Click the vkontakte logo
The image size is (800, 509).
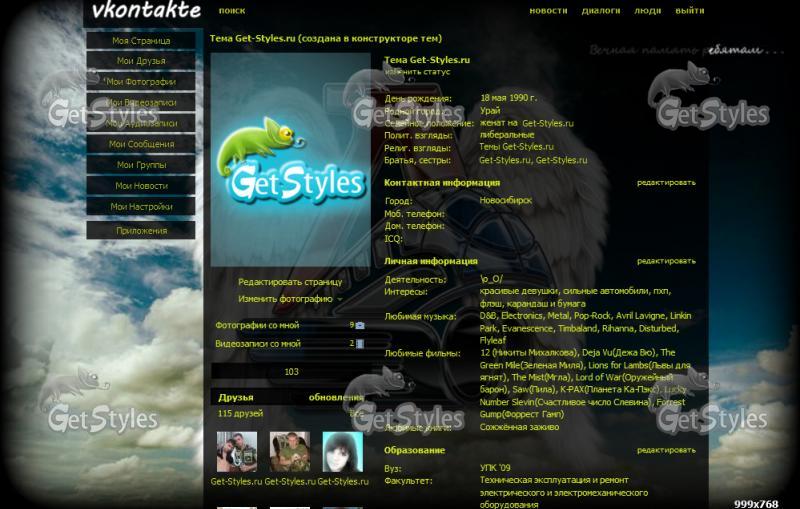pos(146,10)
